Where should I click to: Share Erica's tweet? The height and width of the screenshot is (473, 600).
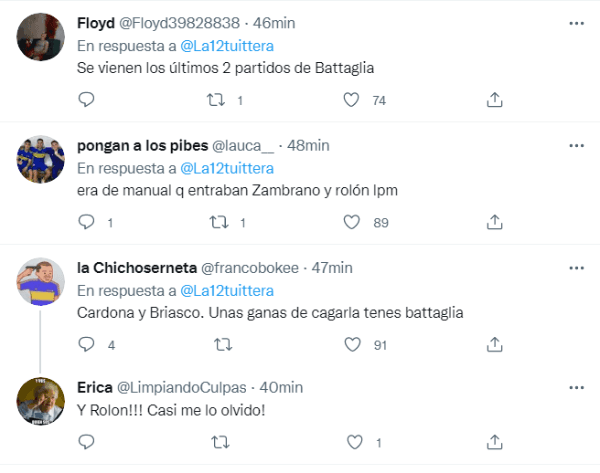point(493,441)
